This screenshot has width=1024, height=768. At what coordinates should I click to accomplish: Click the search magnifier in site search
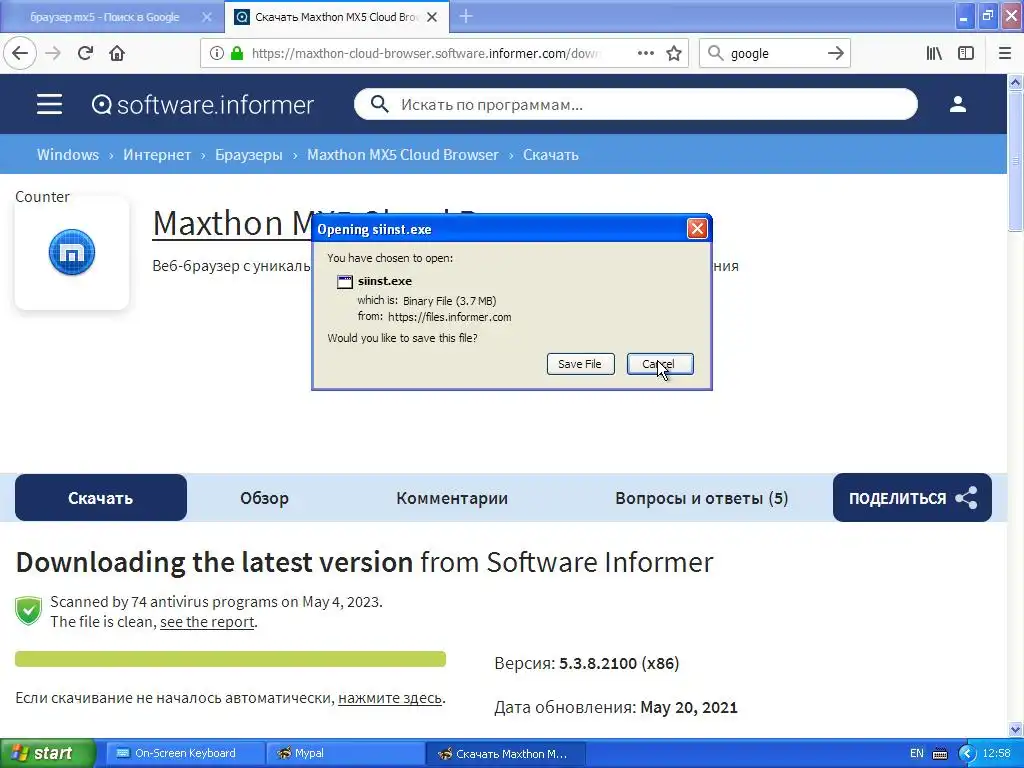(x=379, y=104)
